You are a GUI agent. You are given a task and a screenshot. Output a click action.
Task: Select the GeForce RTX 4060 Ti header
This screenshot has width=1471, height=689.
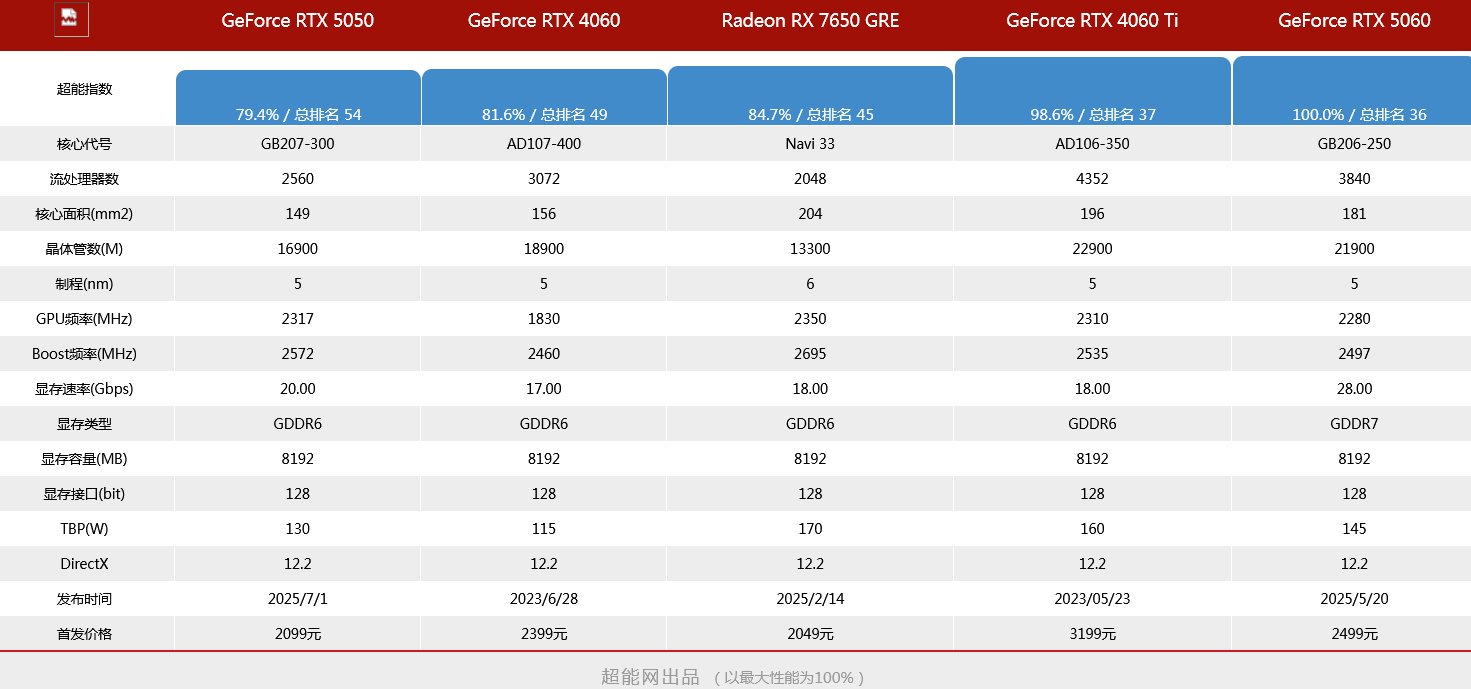point(1093,20)
